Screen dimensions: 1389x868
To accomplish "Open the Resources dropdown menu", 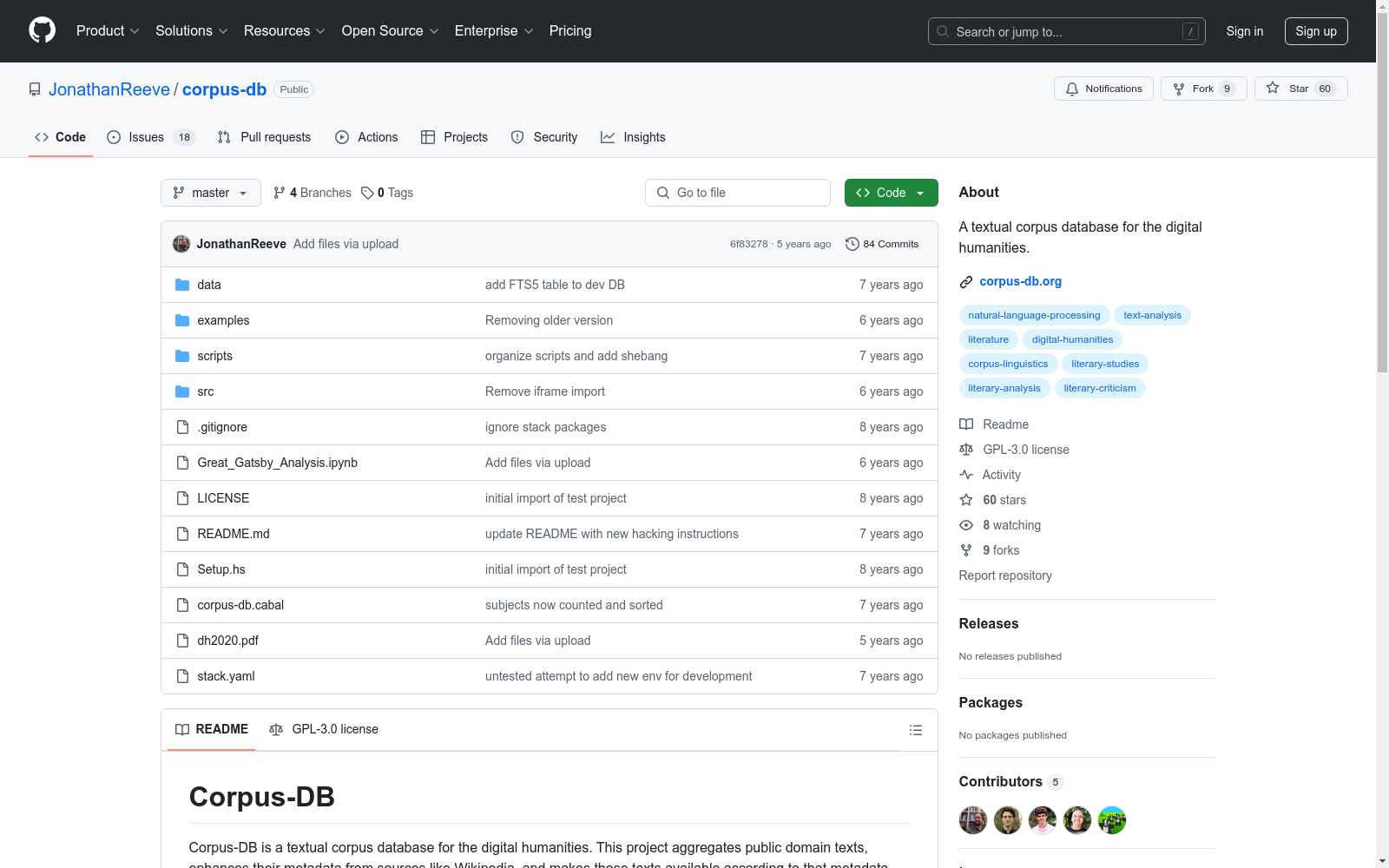I will tap(285, 31).
